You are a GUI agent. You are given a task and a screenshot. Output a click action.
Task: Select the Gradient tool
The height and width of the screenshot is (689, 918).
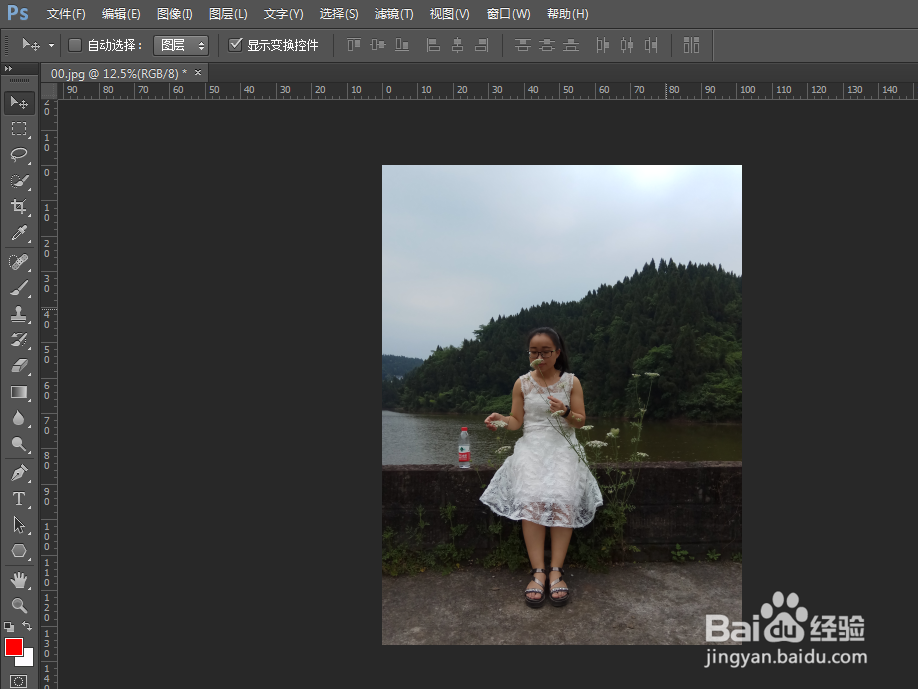(19, 392)
